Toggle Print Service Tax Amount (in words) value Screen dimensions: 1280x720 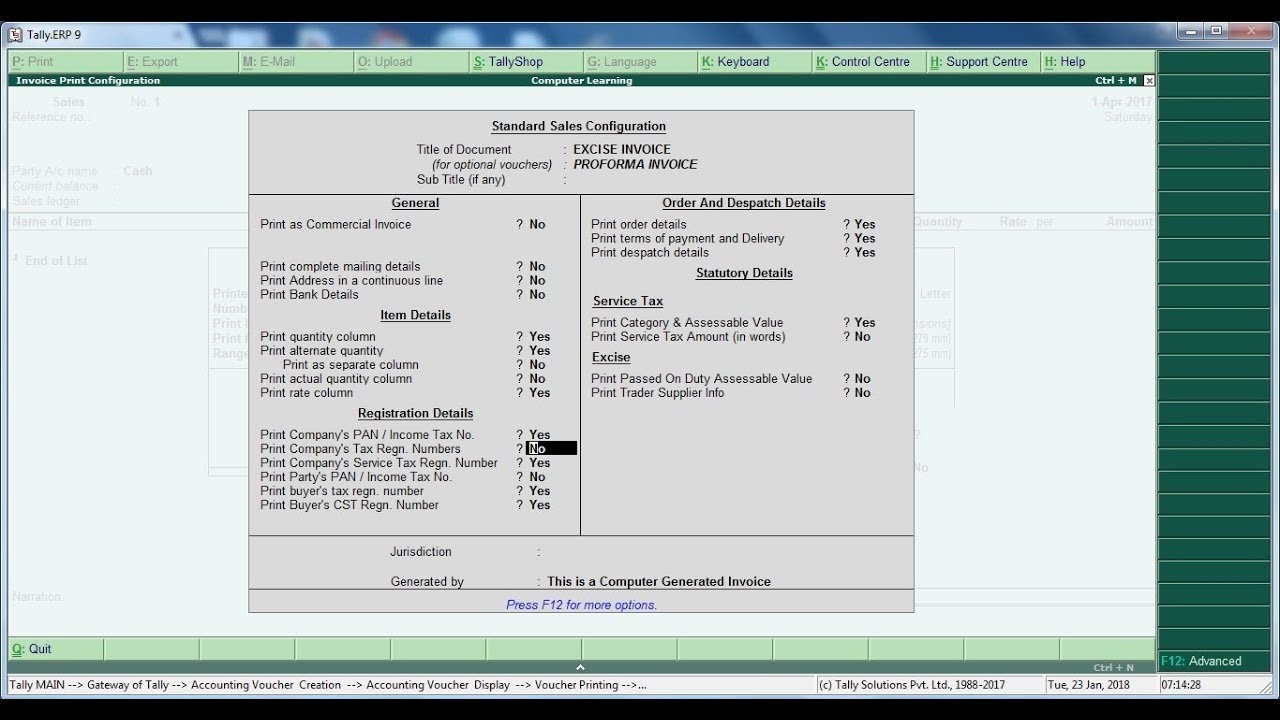(862, 337)
